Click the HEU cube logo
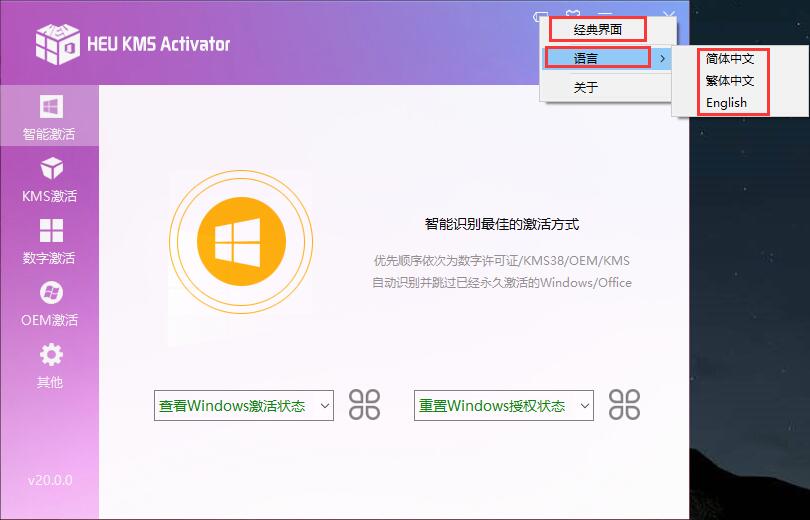This screenshot has width=810, height=520. coord(57,43)
